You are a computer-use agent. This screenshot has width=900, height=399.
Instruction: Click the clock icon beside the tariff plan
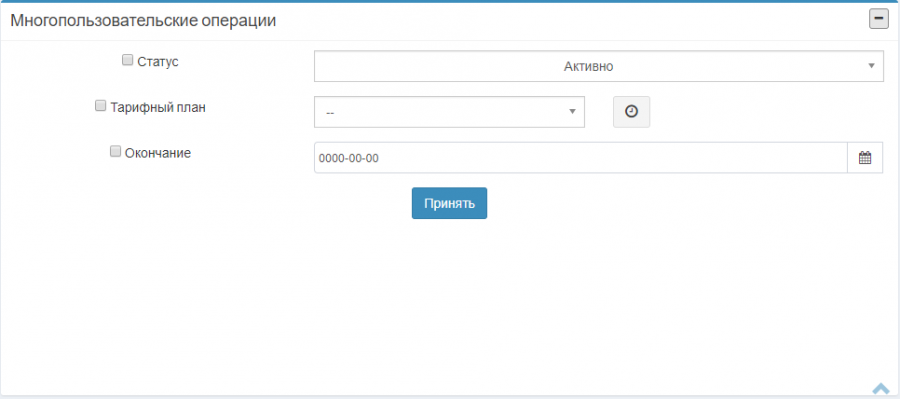pos(631,111)
